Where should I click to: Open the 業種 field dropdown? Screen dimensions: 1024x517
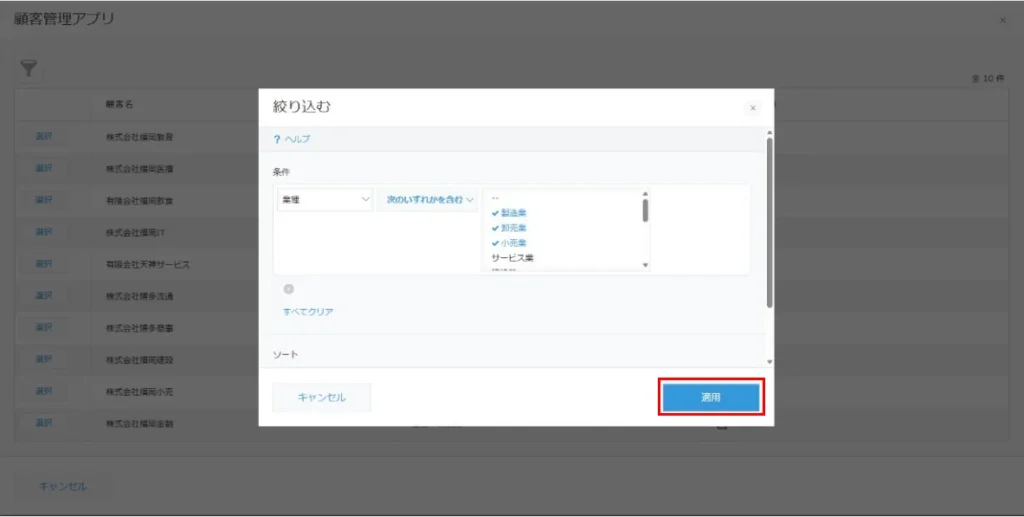click(x=325, y=200)
